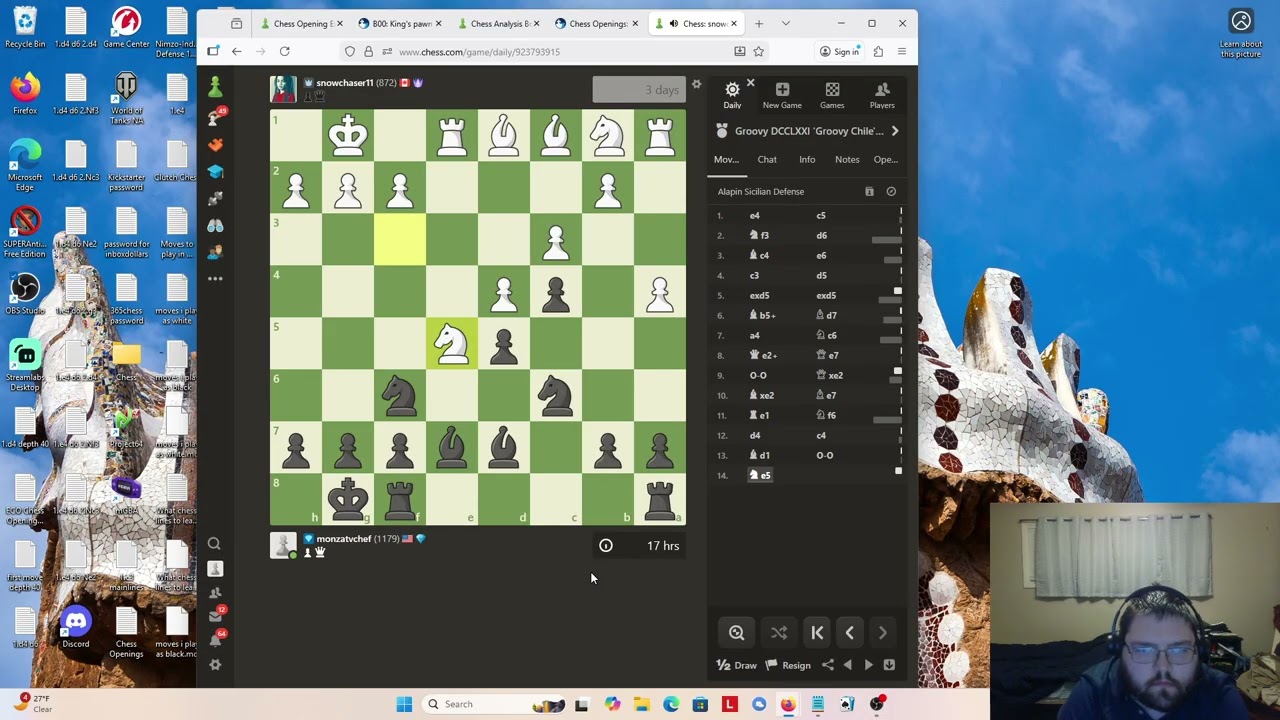Switch to the Moves sub-tab

coord(726,159)
